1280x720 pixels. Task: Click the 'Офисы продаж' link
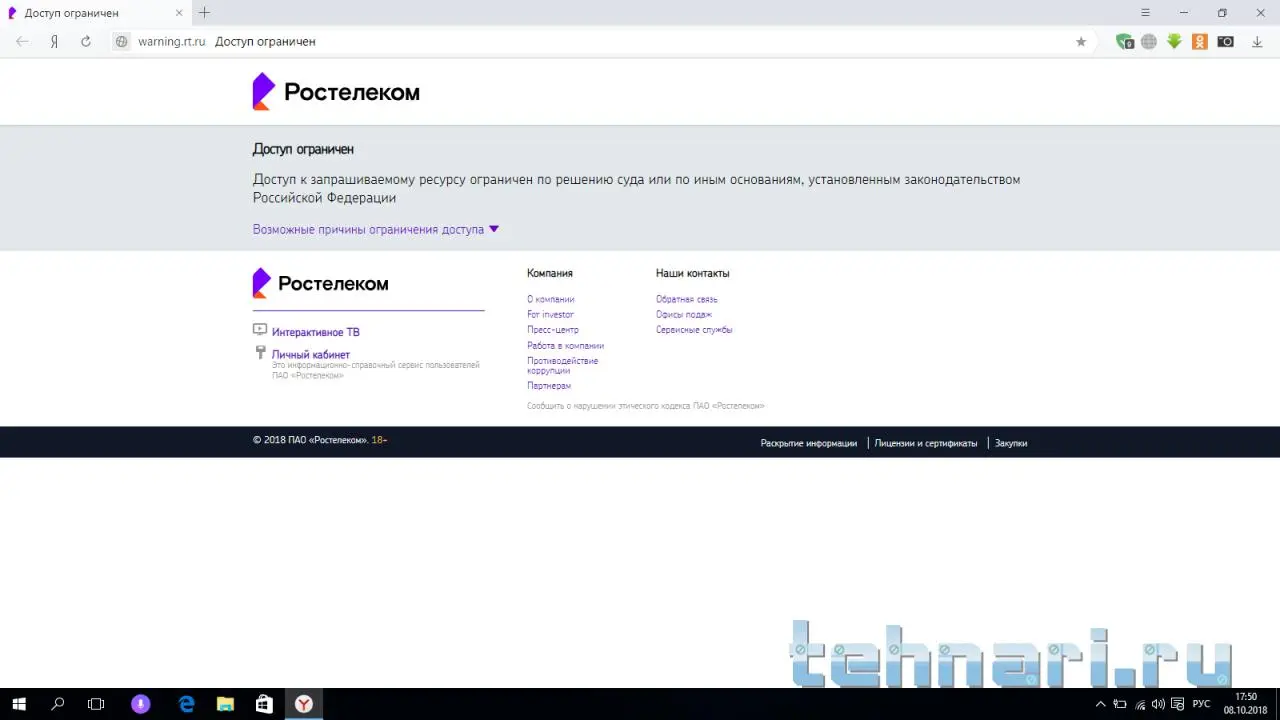[684, 314]
